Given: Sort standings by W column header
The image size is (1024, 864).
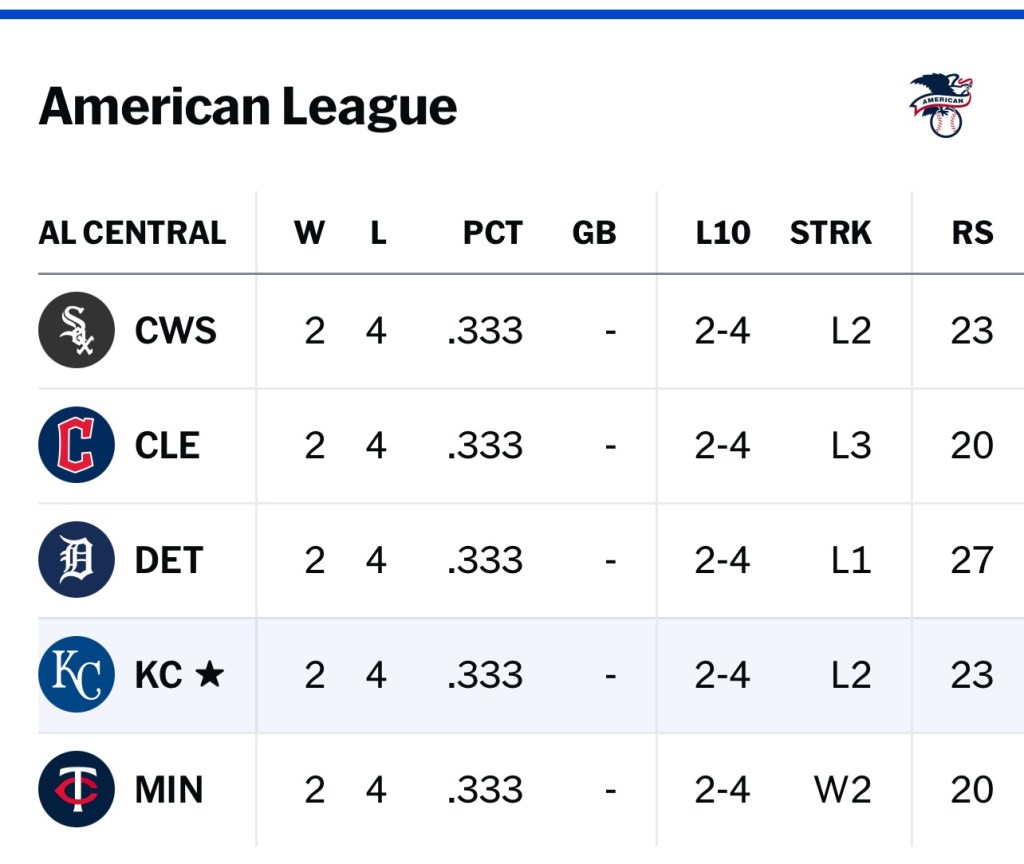Looking at the screenshot, I should (x=309, y=233).
